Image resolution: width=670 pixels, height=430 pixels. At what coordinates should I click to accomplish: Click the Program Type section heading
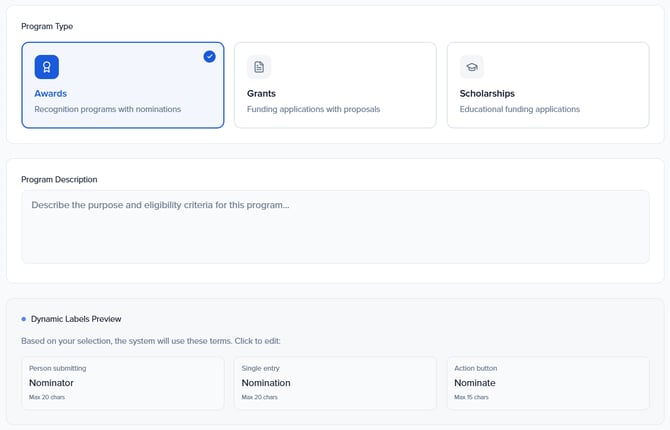click(x=47, y=26)
